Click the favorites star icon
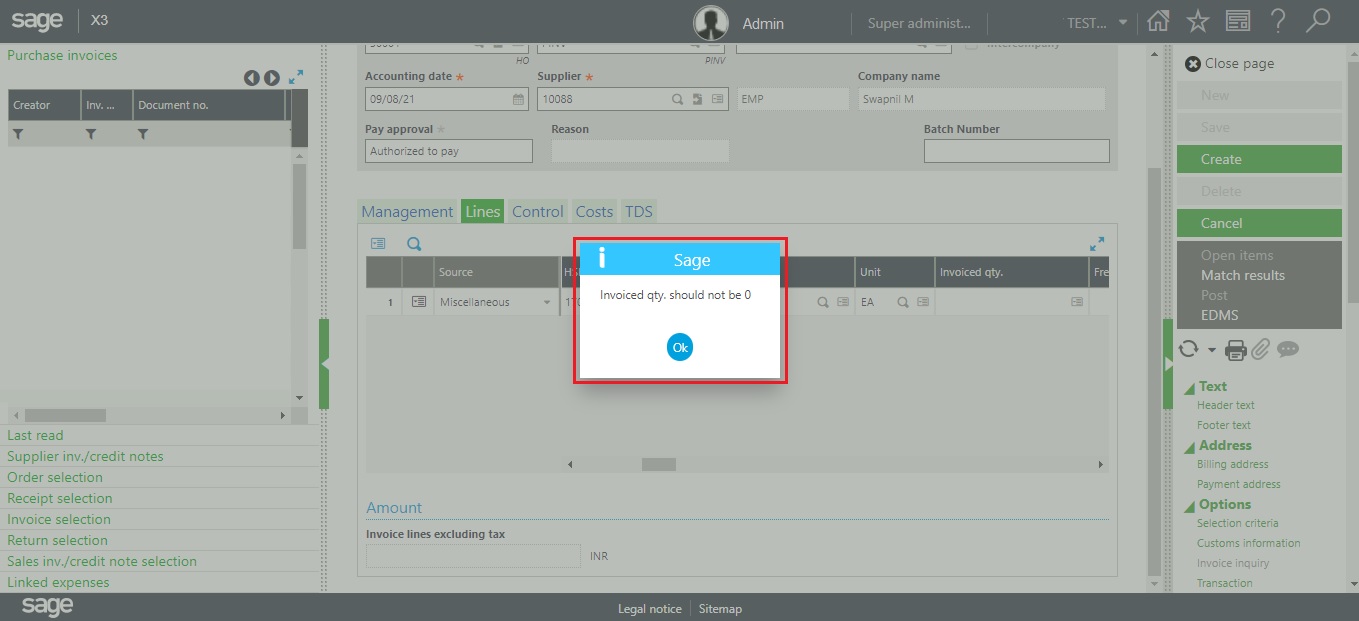The image size is (1359, 621). (x=1198, y=20)
